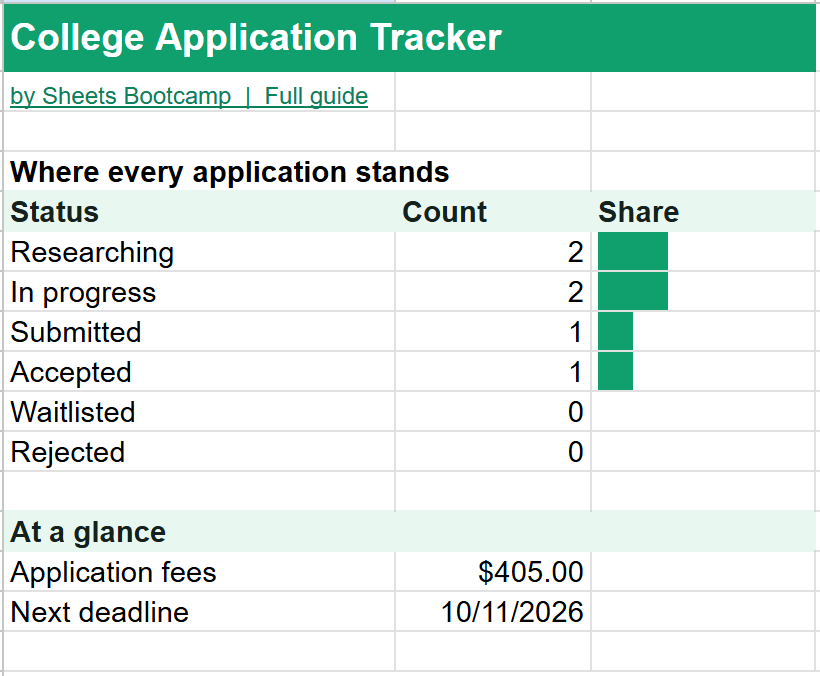Select the 'College Application Tracker' title cell
Image resolution: width=820 pixels, height=676 pixels.
[x=409, y=38]
